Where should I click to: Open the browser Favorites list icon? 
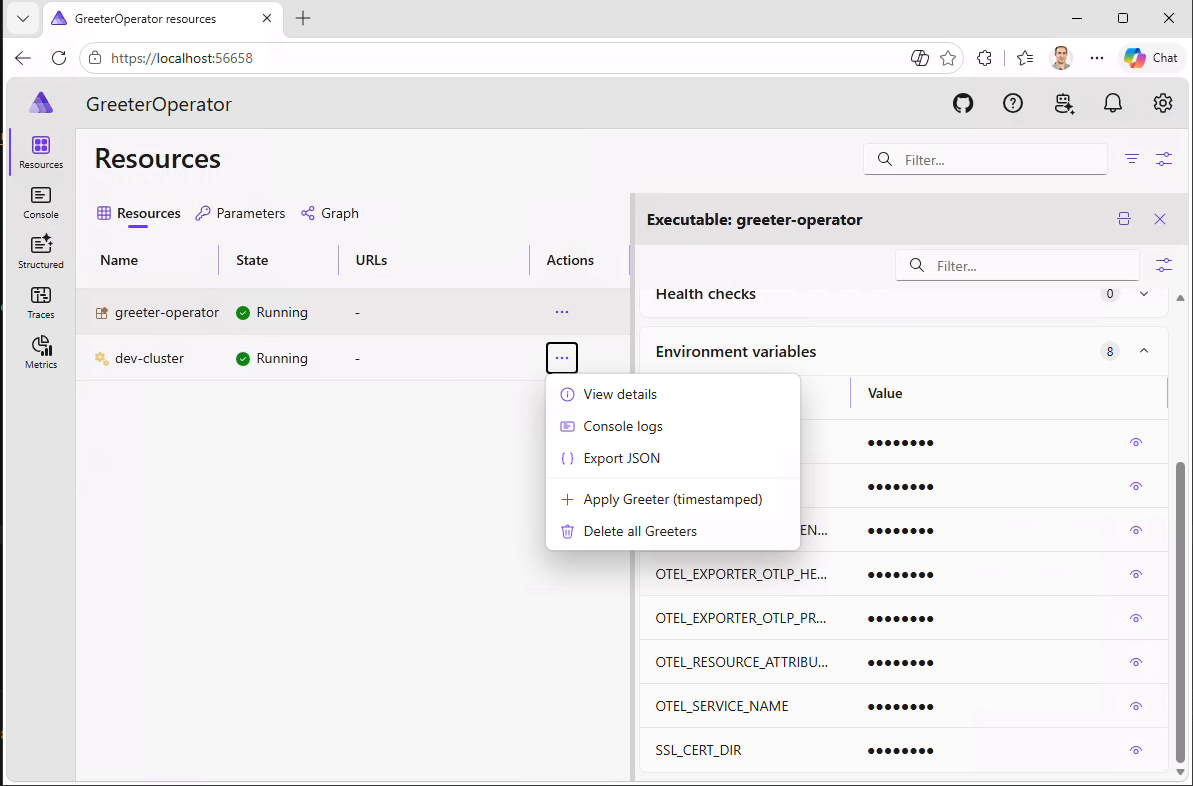pos(1025,58)
